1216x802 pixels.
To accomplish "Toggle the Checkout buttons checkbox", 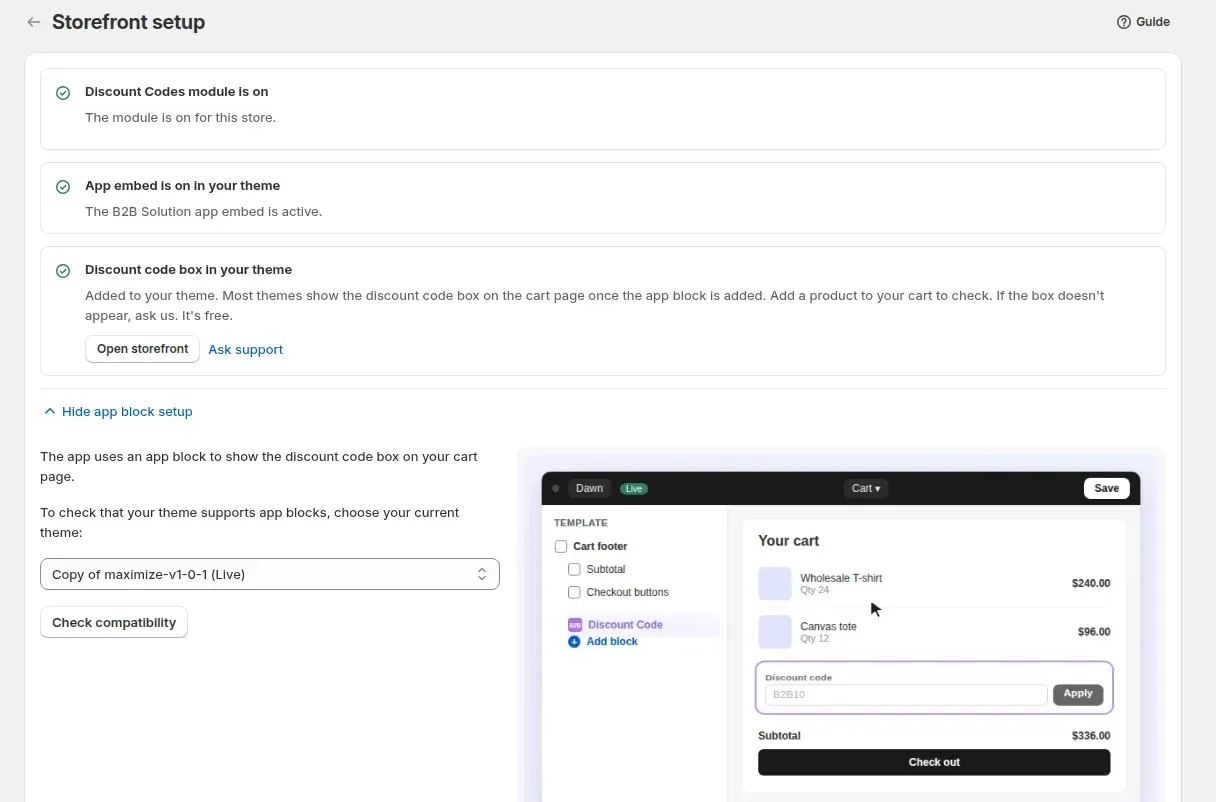I will [x=574, y=592].
